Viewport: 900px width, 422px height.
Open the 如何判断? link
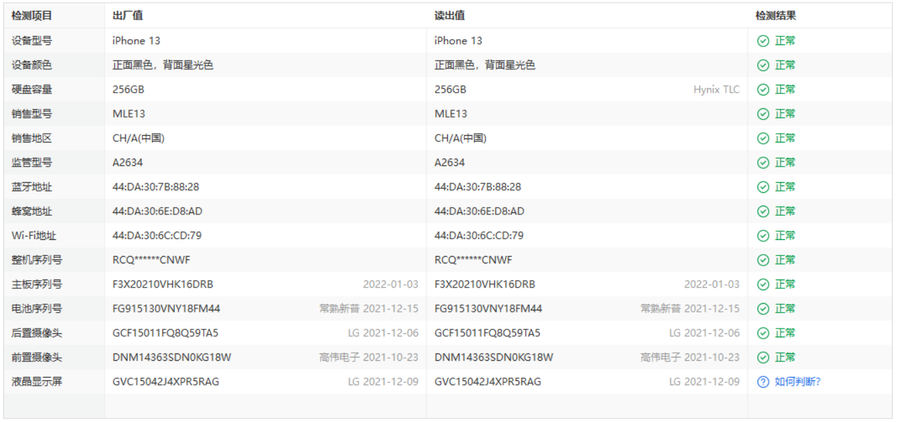tap(798, 382)
